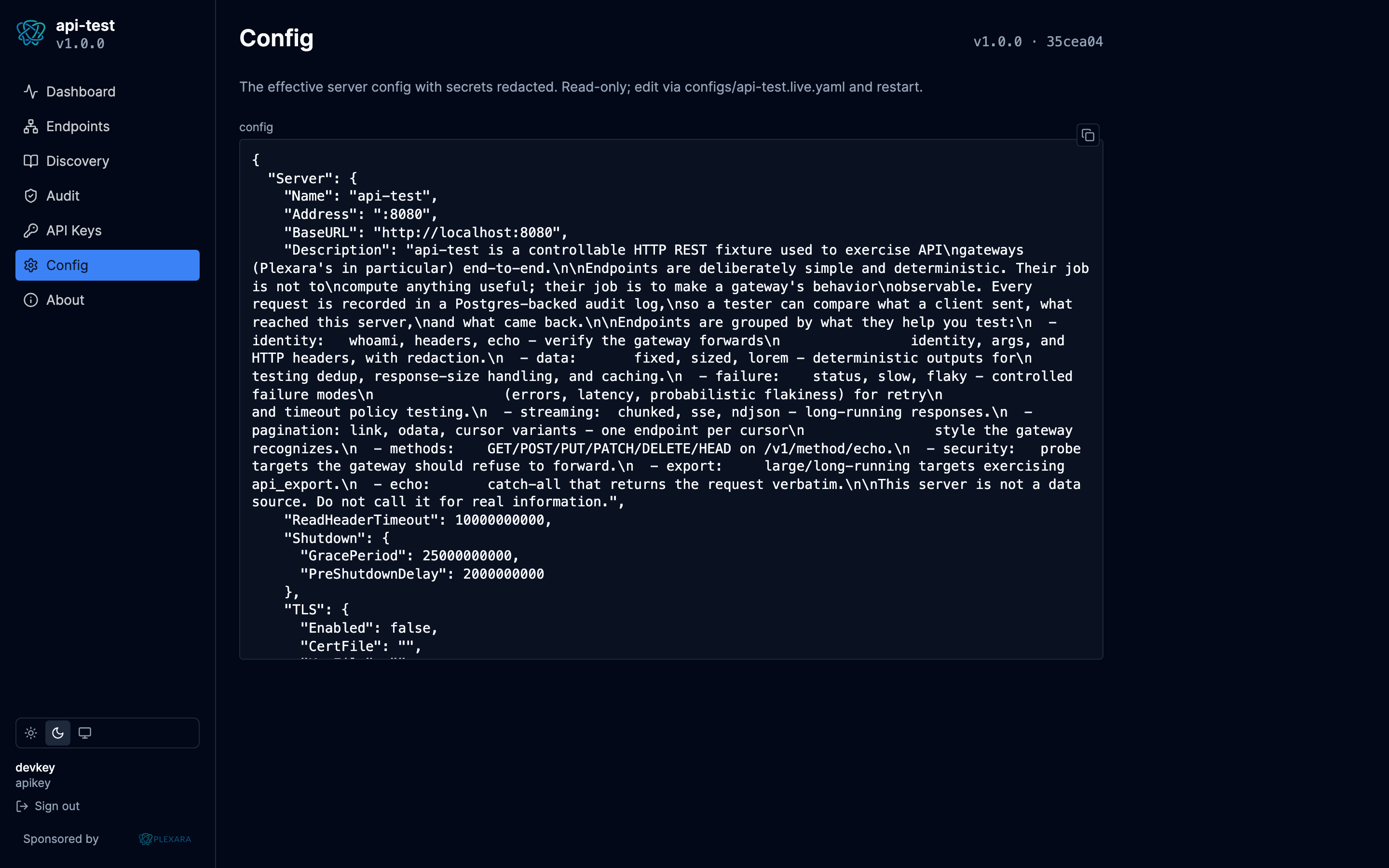
Task: Open the About page
Action: pyautogui.click(x=108, y=300)
